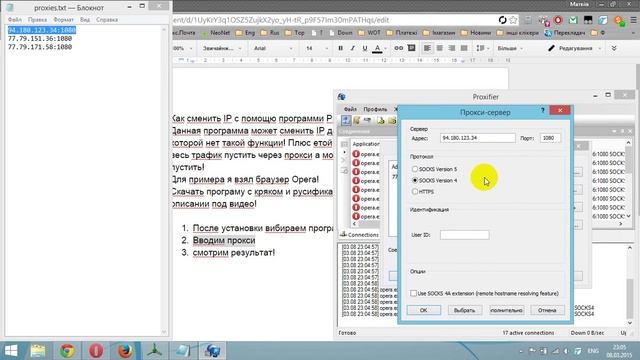The height and width of the screenshot is (360, 640).
Task: Switch to Chrome from the taskbar
Action: 67,351
